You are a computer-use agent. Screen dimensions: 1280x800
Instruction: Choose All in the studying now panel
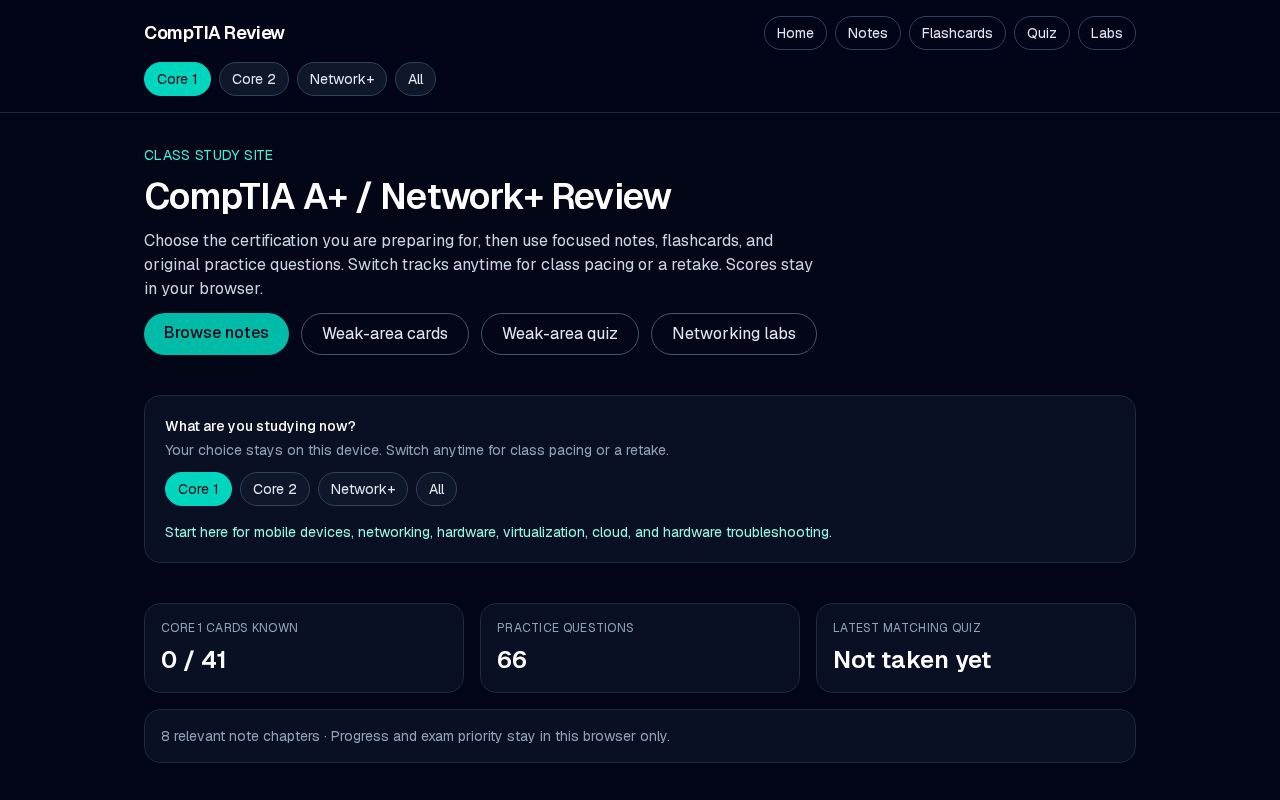pos(436,489)
